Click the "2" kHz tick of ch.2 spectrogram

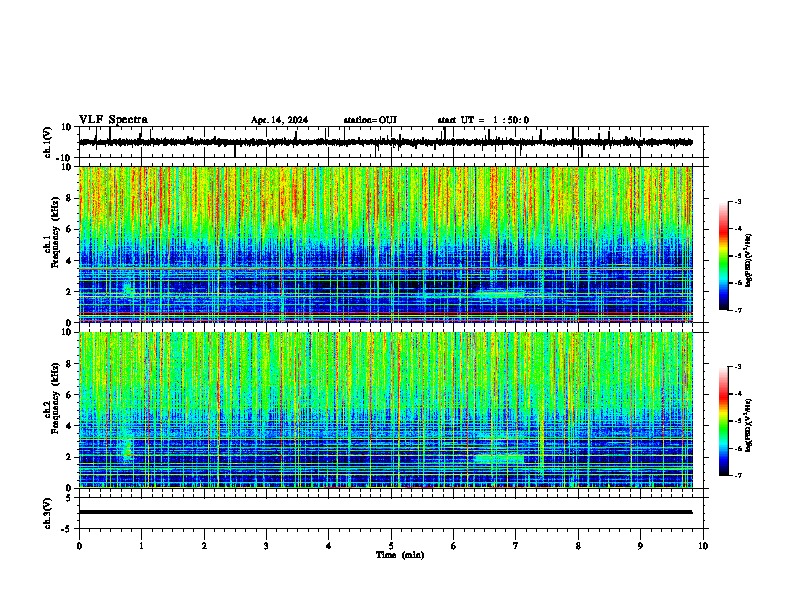(70, 457)
